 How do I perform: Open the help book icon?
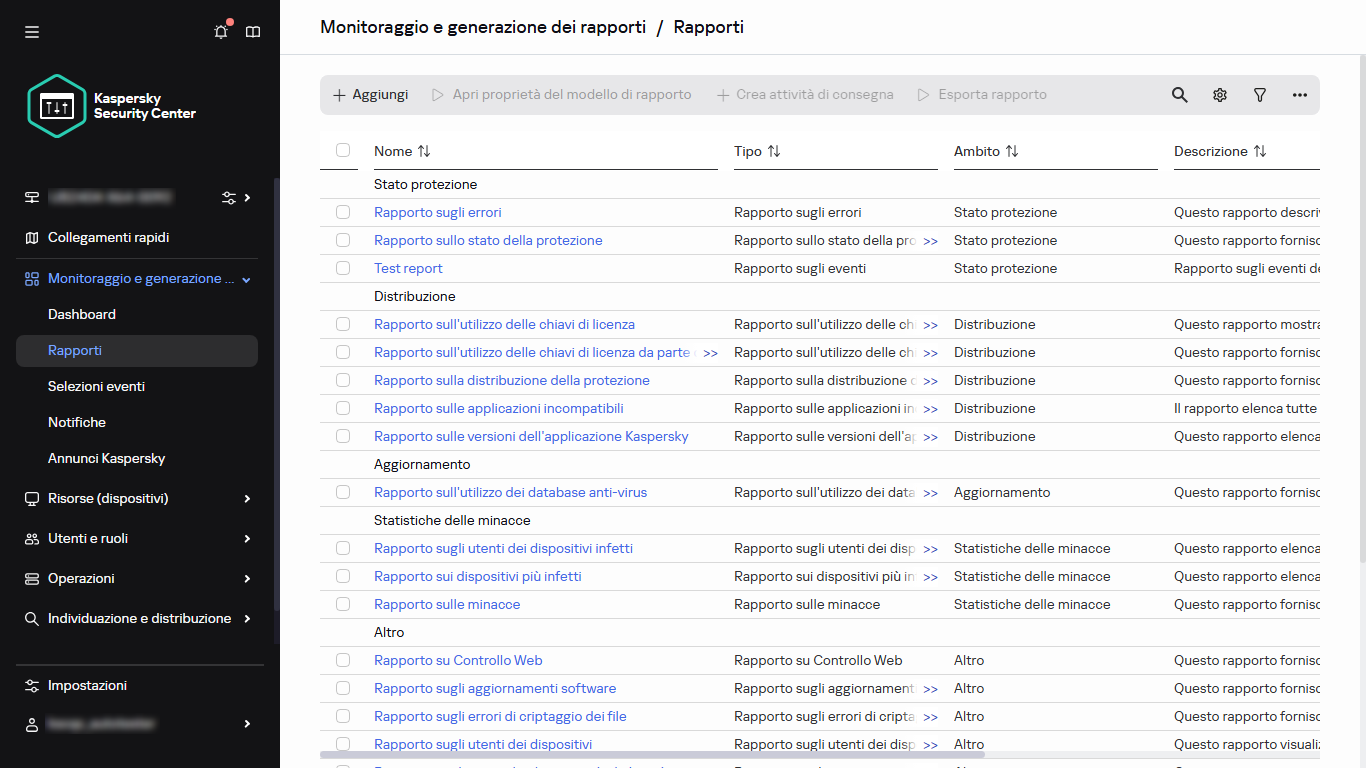tap(253, 32)
